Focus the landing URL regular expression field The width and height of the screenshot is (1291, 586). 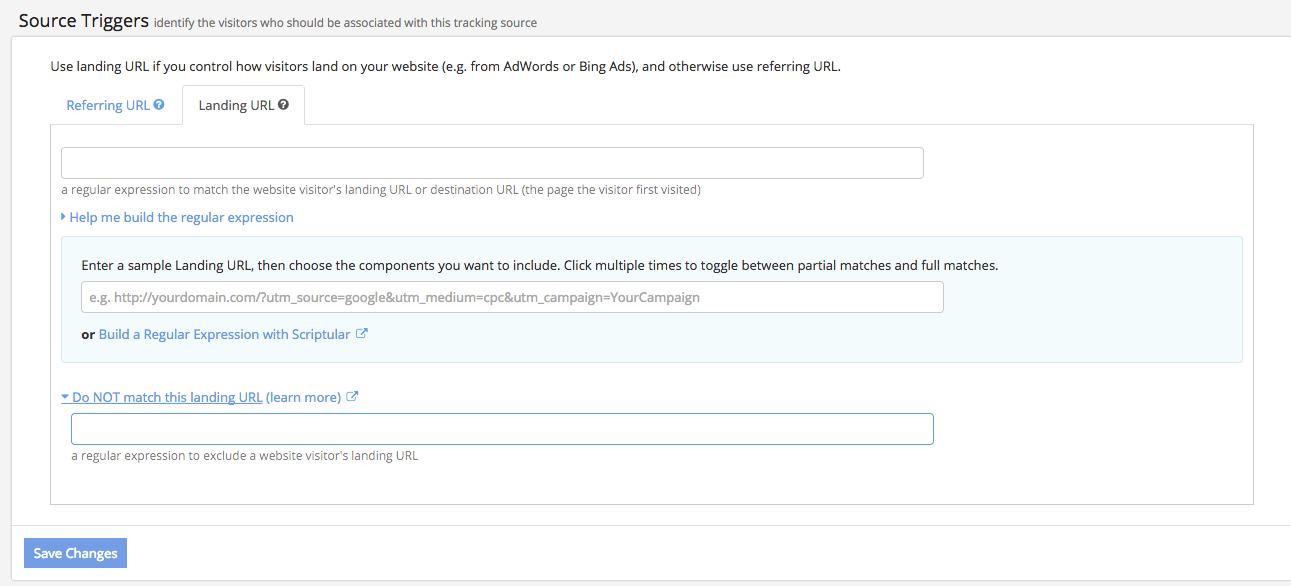492,163
